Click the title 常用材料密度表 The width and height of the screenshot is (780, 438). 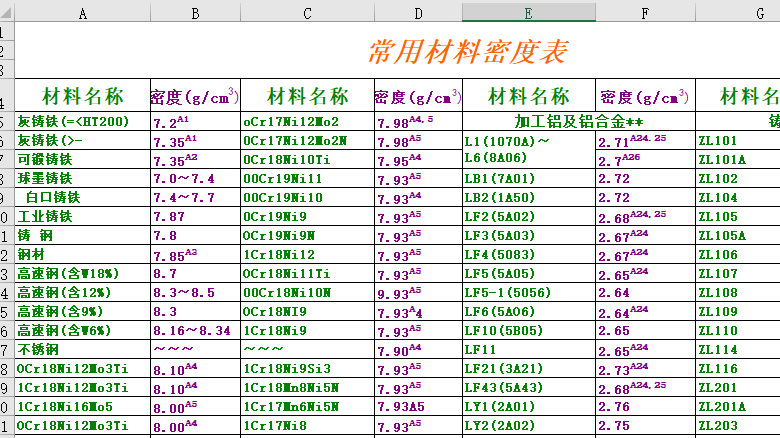tap(468, 51)
